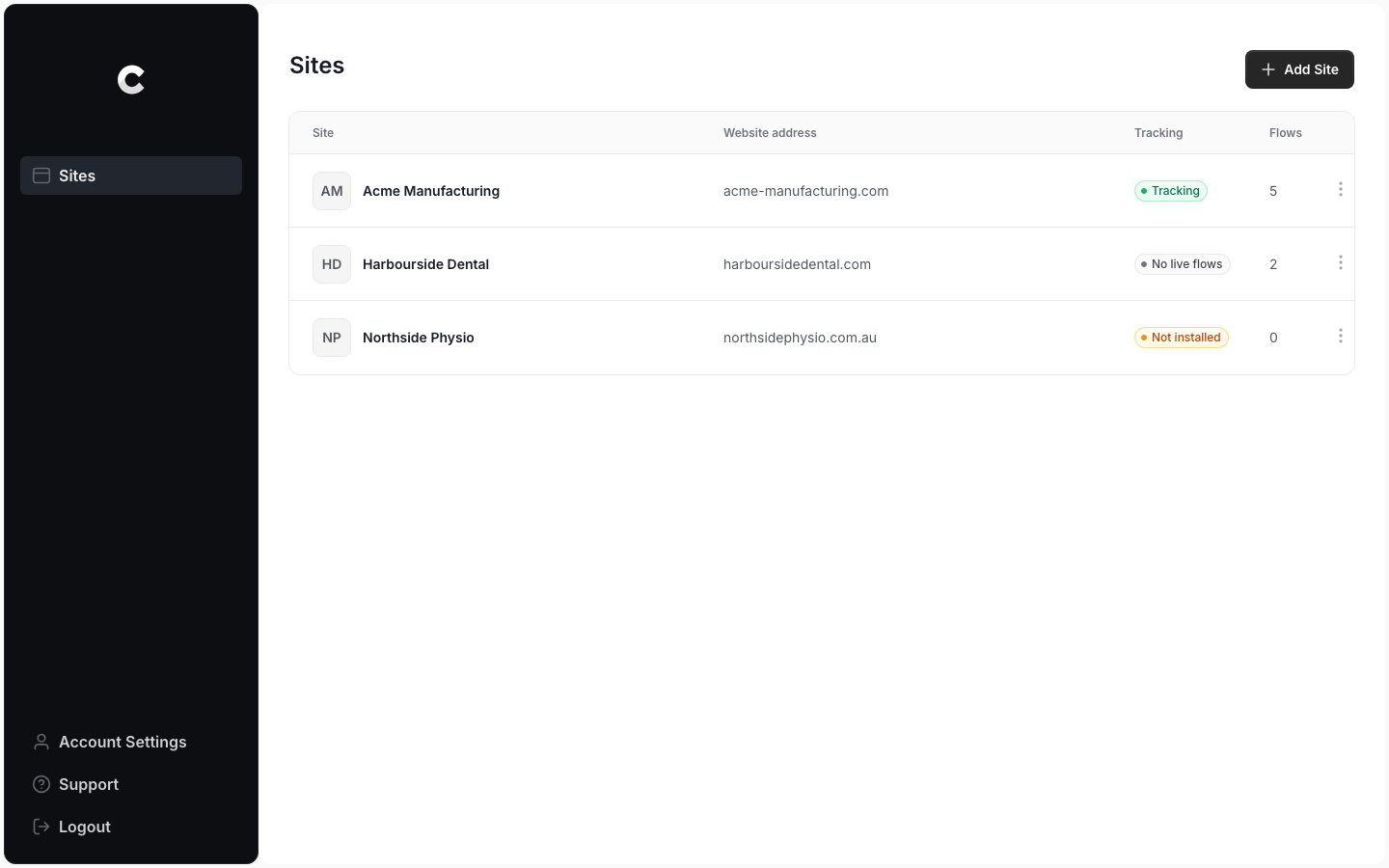
Task: Click the Not installed status badge
Action: [x=1182, y=338]
